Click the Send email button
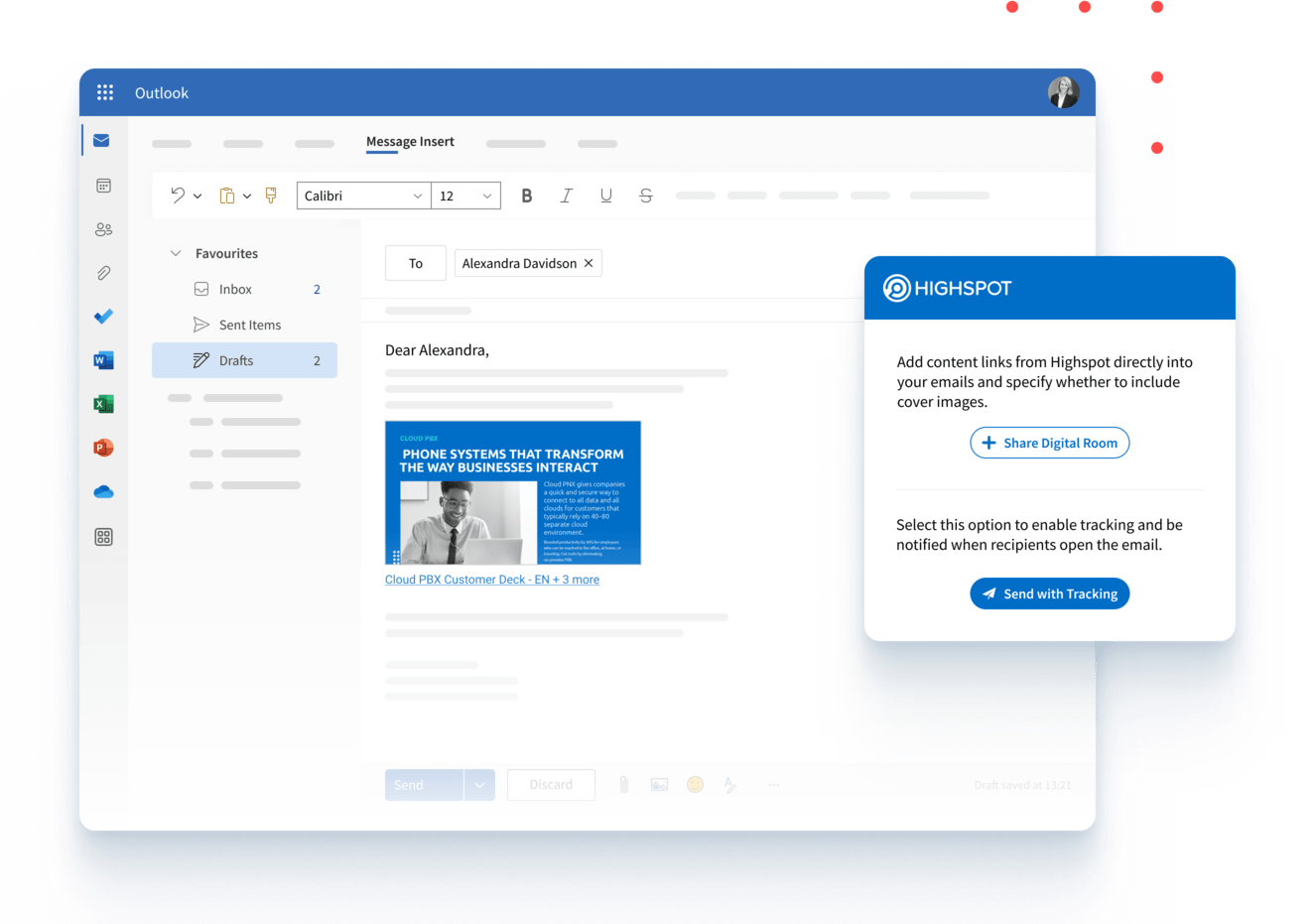Image resolution: width=1315 pixels, height=924 pixels. point(424,785)
